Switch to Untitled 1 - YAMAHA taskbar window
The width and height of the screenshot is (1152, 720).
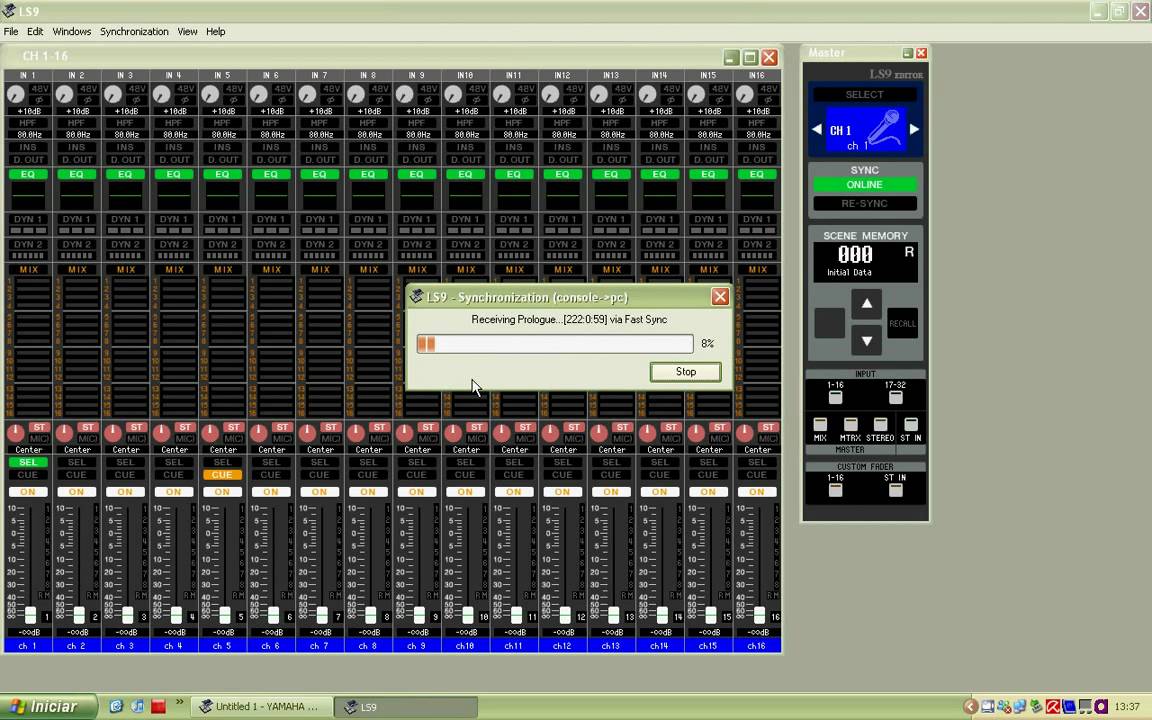(x=262, y=707)
